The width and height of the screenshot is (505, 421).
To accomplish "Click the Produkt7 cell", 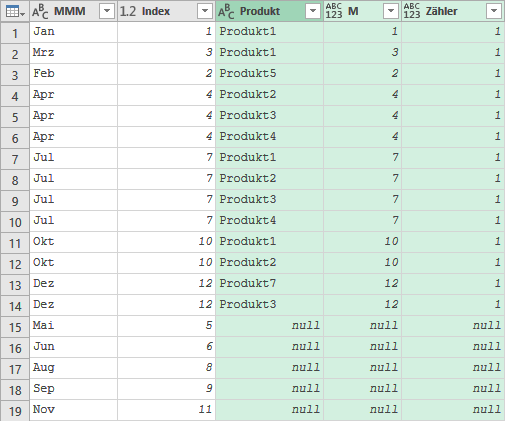I will (269, 284).
